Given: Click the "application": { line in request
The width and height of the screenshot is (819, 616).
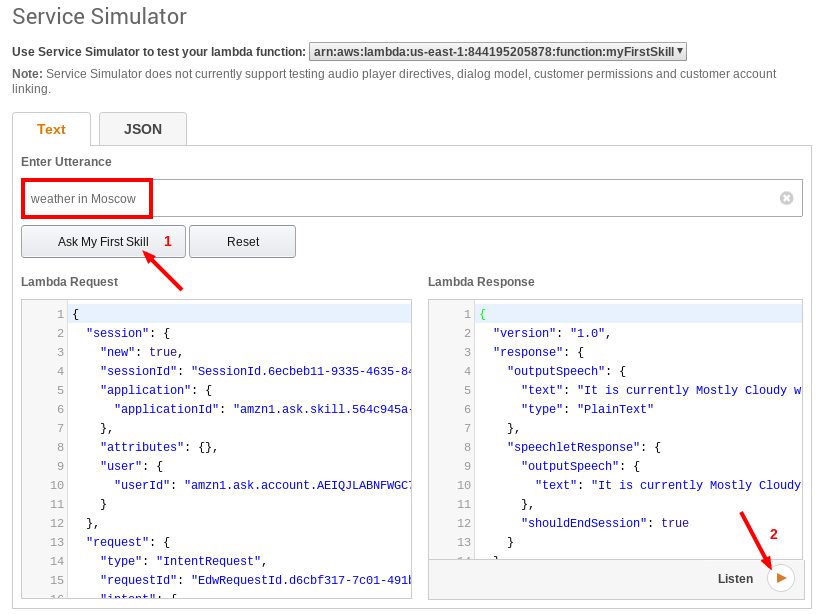Looking at the screenshot, I should 156,390.
